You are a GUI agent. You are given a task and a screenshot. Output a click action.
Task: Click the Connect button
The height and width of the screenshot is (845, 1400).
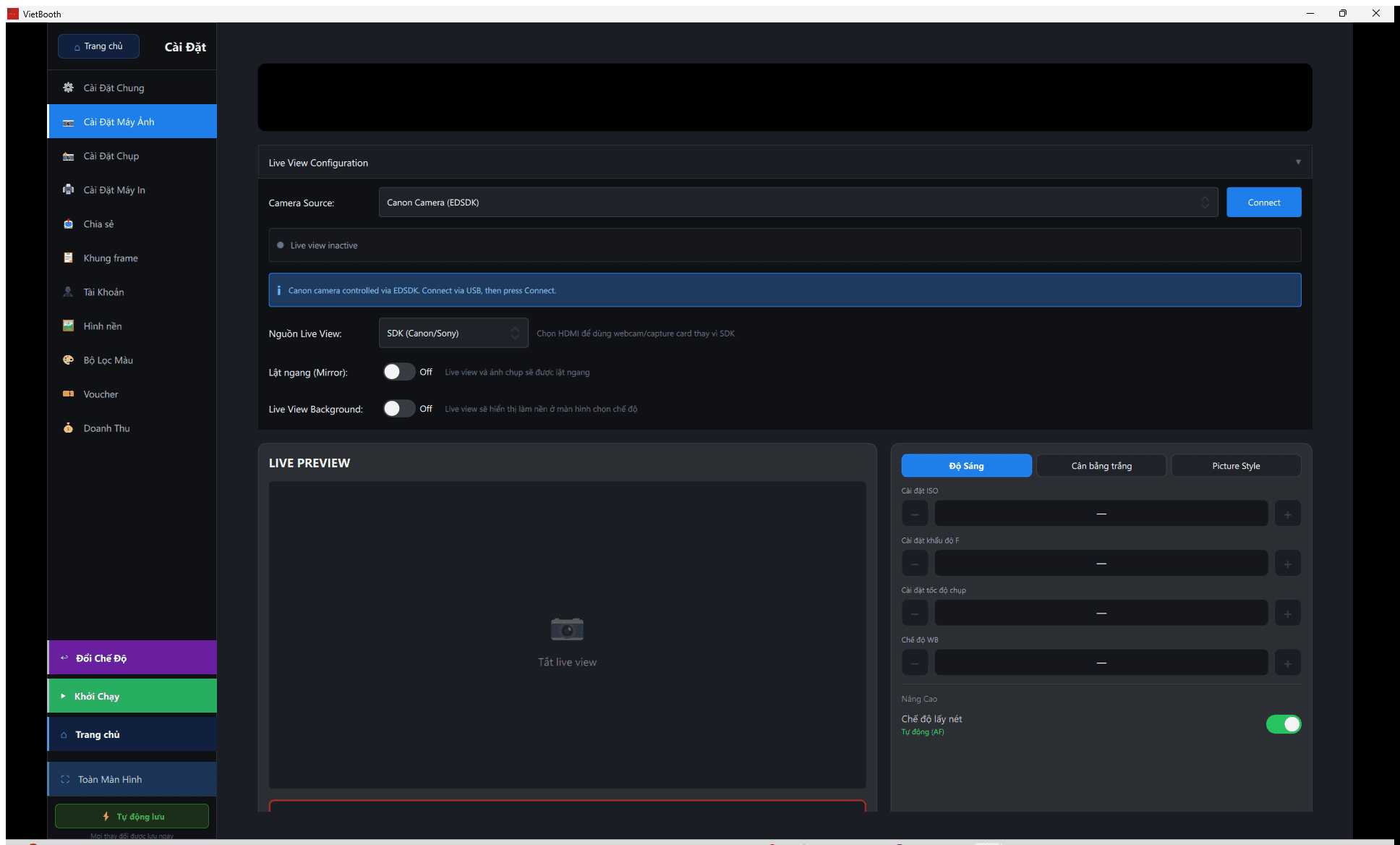pos(1264,203)
